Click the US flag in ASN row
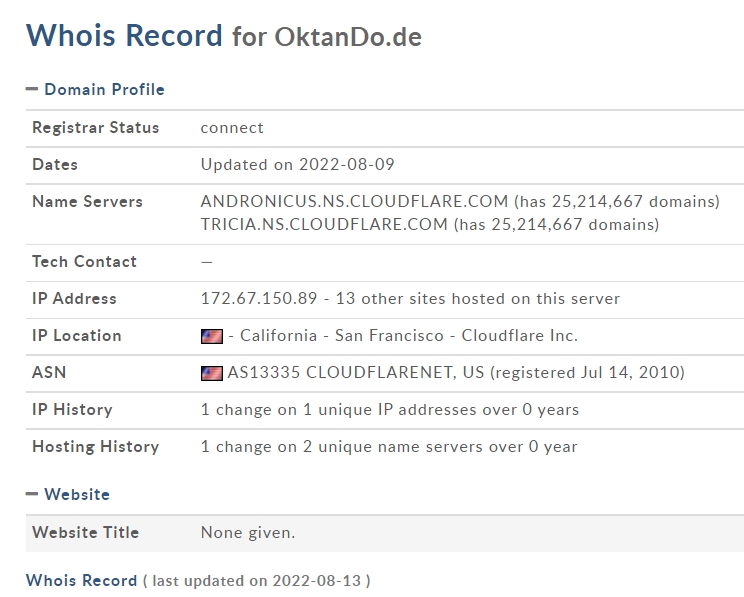 pos(212,373)
